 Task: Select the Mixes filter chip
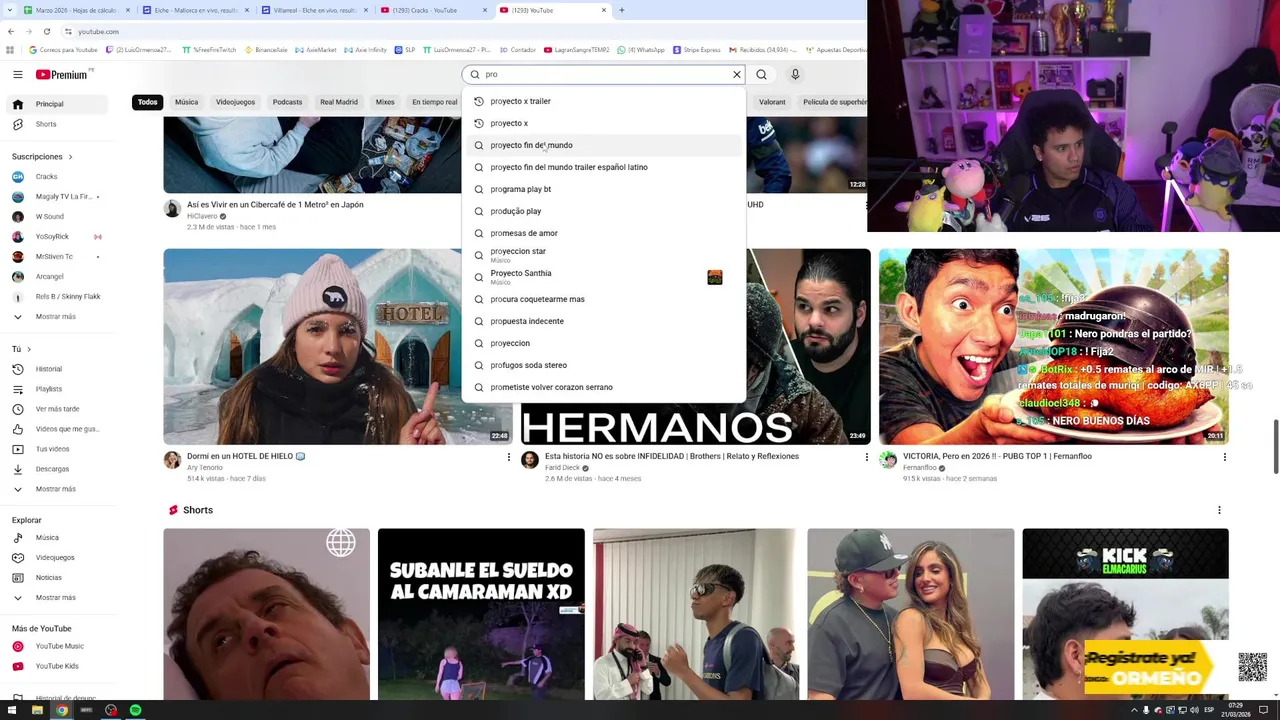click(385, 102)
